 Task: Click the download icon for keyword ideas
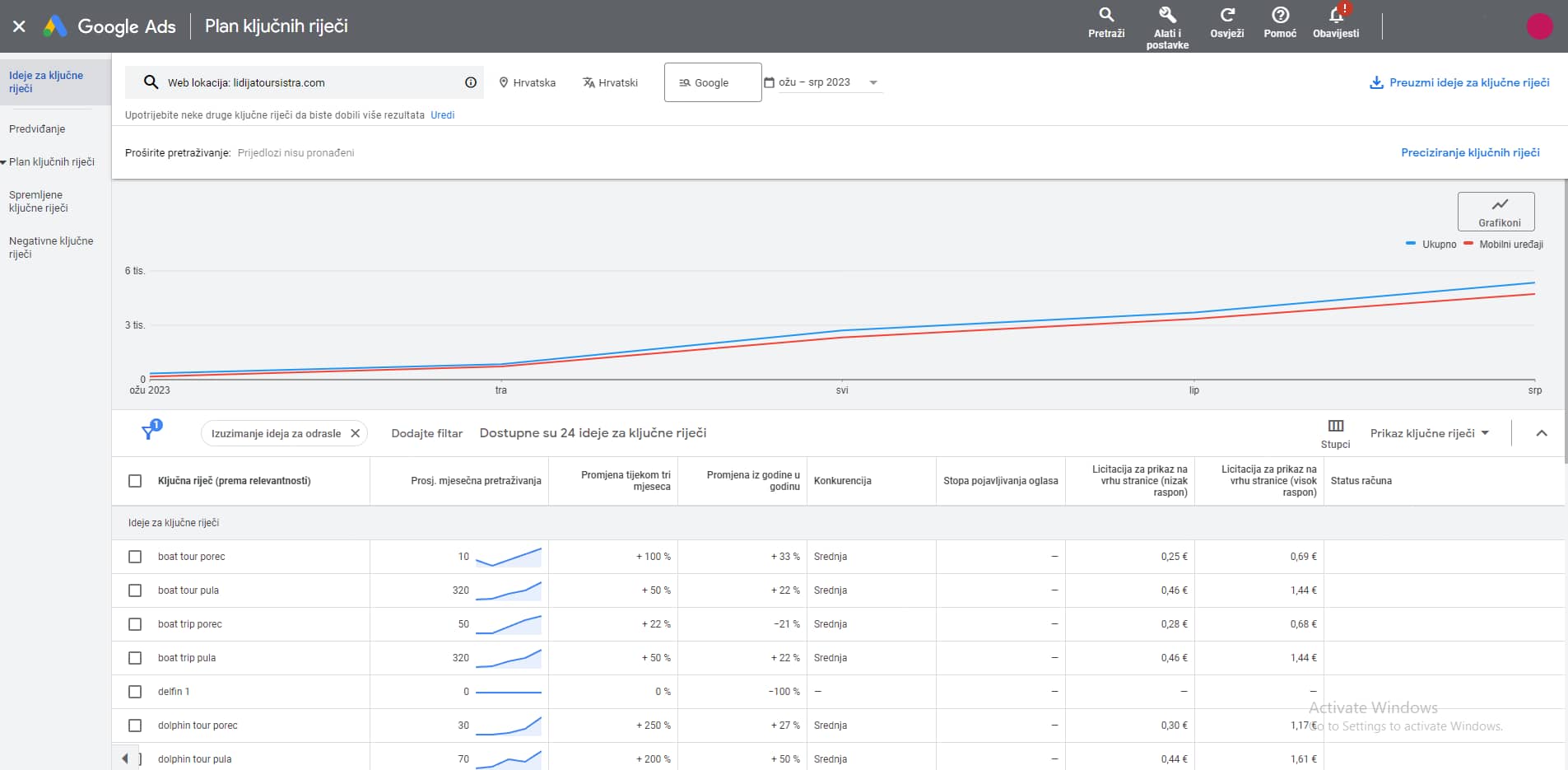tap(1375, 82)
